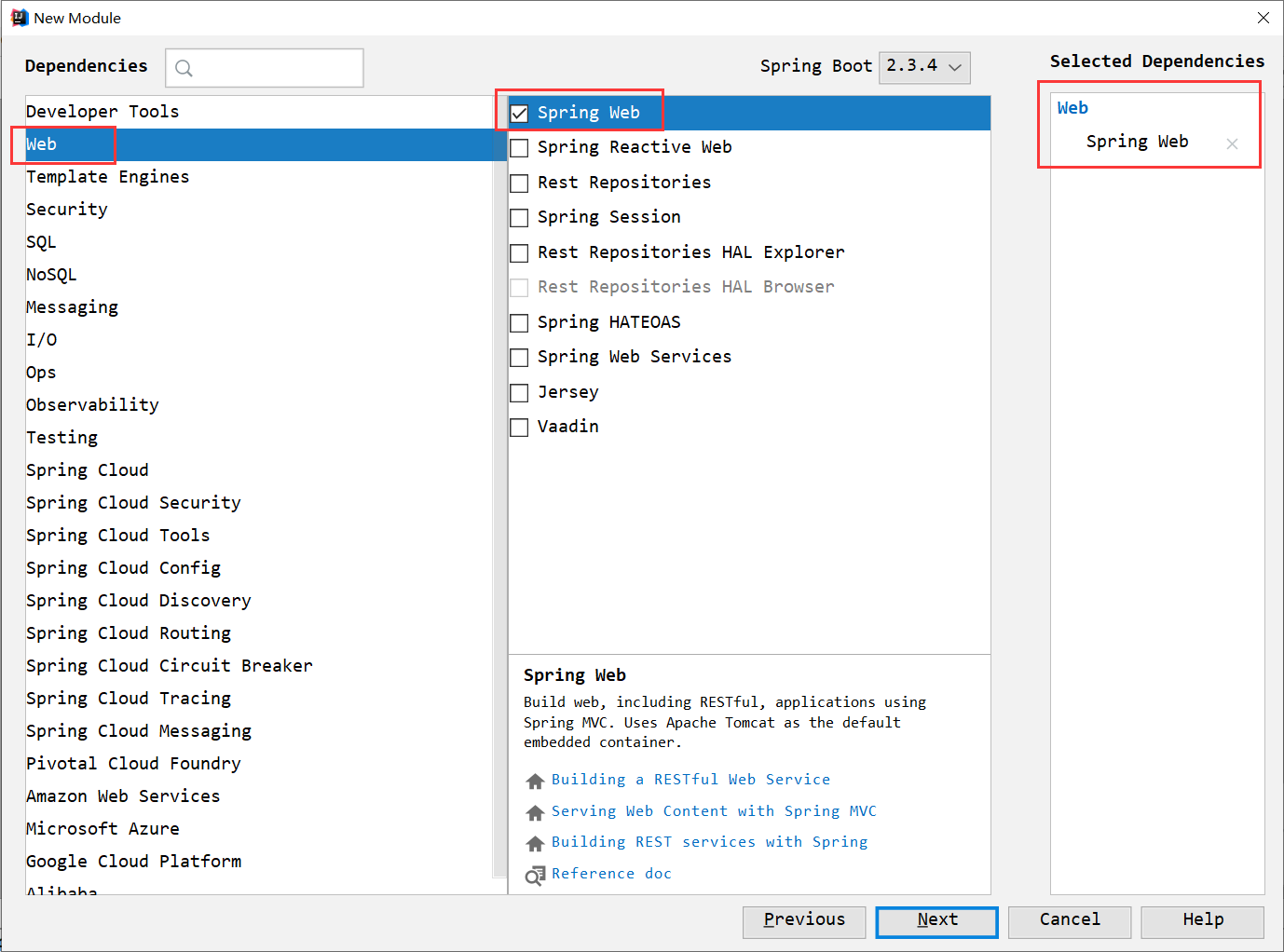This screenshot has height=952, width=1284.
Task: Open the Security category
Action: point(259,210)
